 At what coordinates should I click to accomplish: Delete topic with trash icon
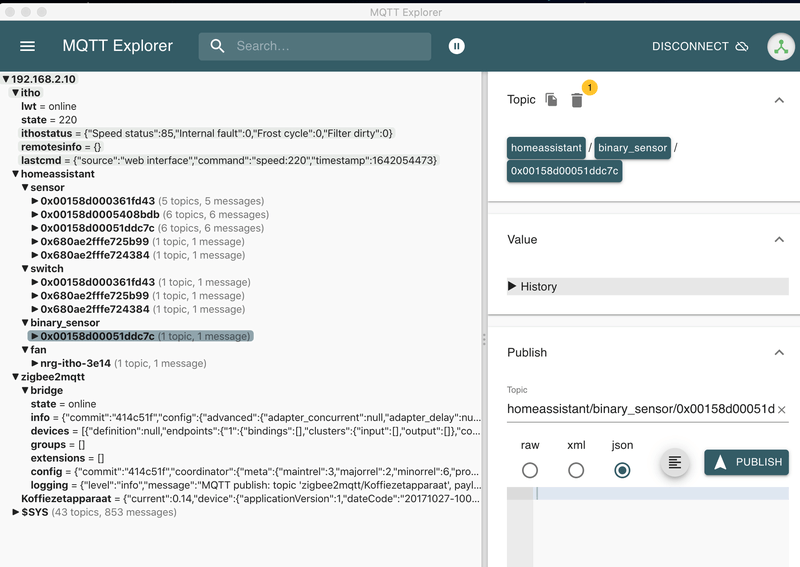(x=577, y=100)
